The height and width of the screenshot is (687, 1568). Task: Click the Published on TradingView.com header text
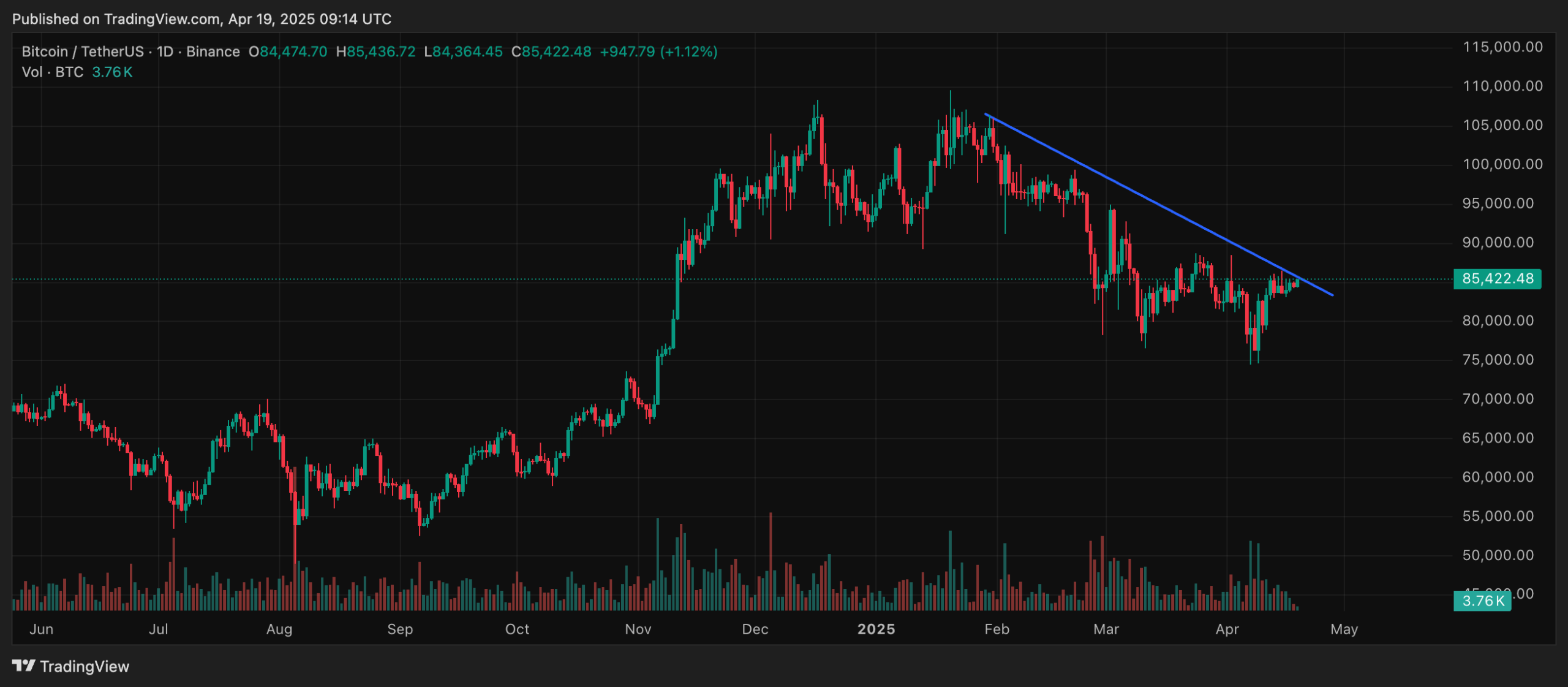[x=202, y=19]
